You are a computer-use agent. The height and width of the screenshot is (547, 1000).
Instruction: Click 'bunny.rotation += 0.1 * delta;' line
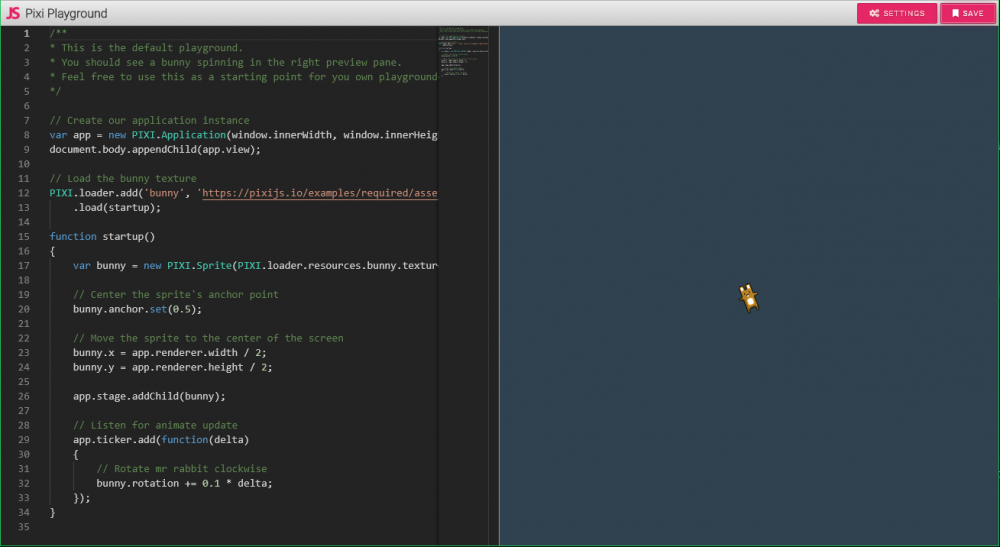184,483
